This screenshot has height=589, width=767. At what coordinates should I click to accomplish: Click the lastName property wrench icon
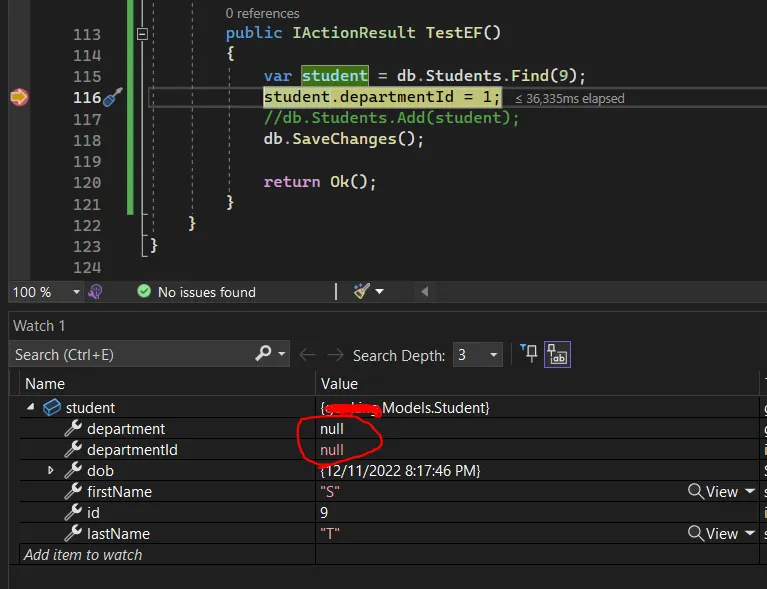[73, 533]
